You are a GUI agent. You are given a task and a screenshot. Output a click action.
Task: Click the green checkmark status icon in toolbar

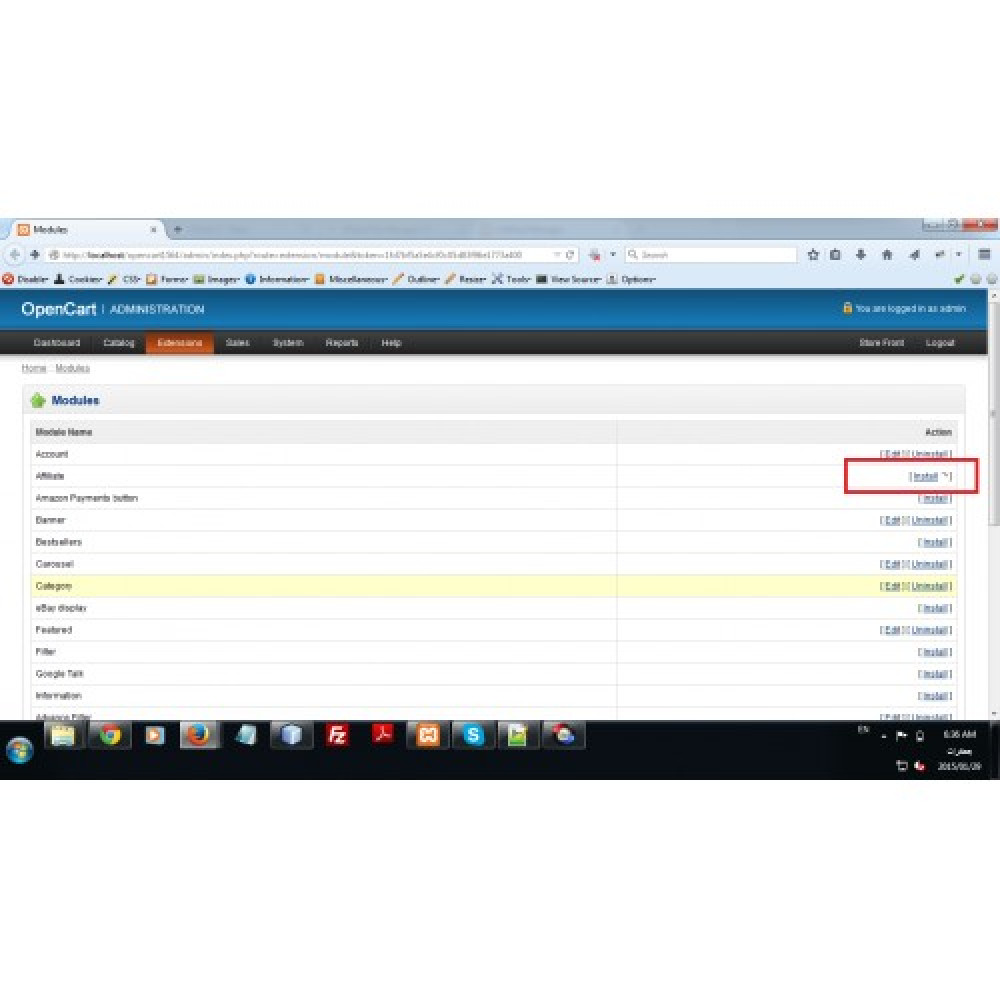click(959, 279)
